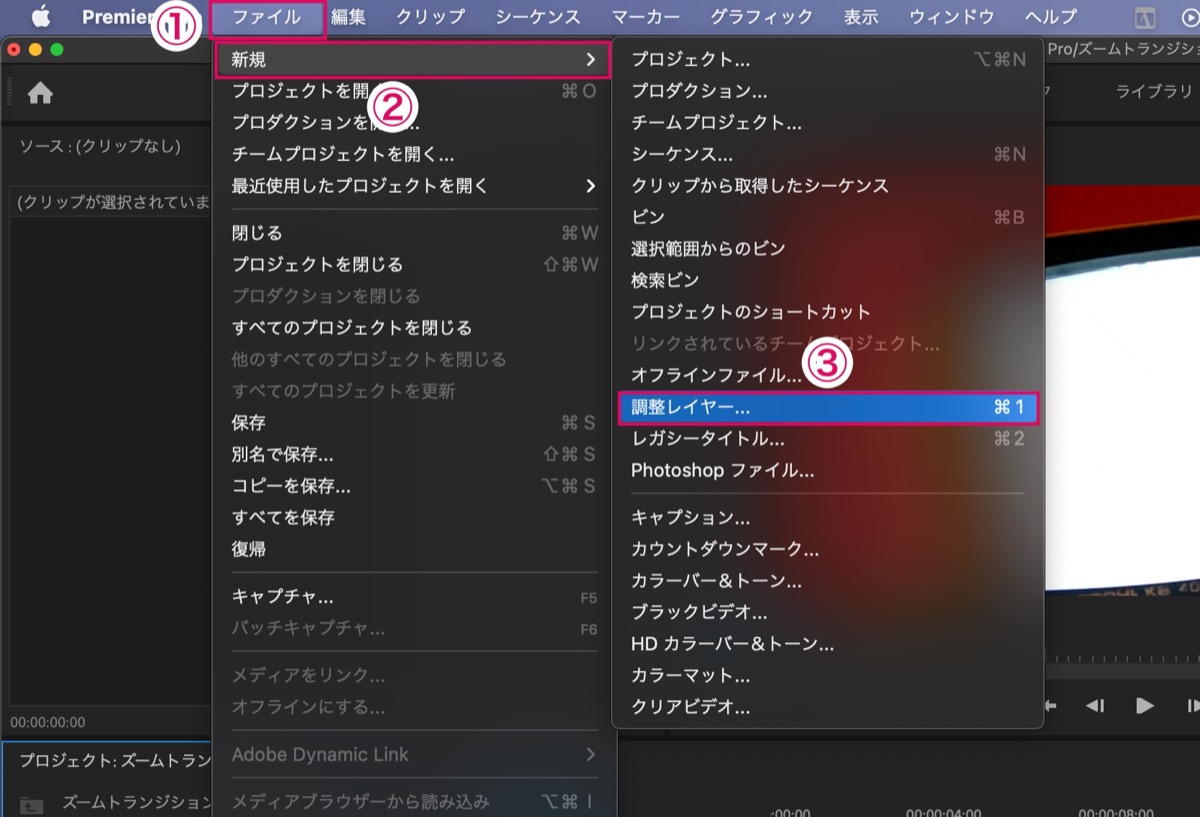Image resolution: width=1200 pixels, height=817 pixels.
Task: Step back one frame in monitor
Action: click(1096, 706)
